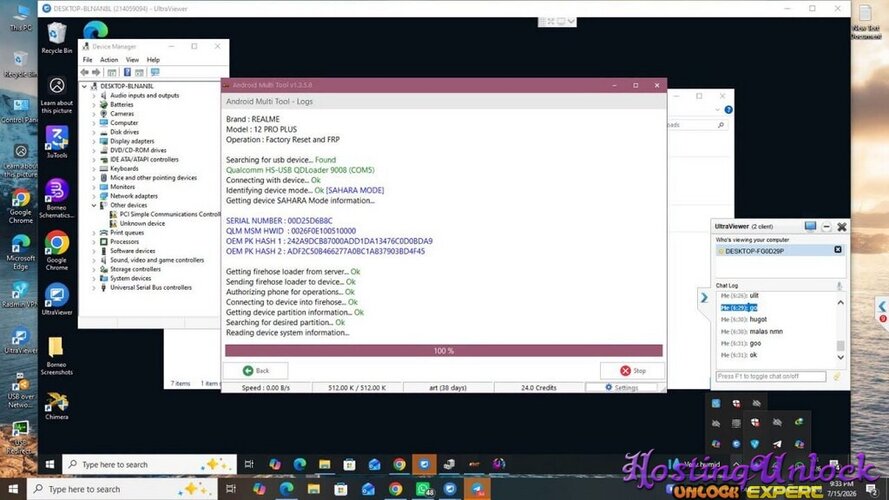
Task: Select DESKTOP-FG0D29P in the viewing list
Action: pyautogui.click(x=779, y=251)
